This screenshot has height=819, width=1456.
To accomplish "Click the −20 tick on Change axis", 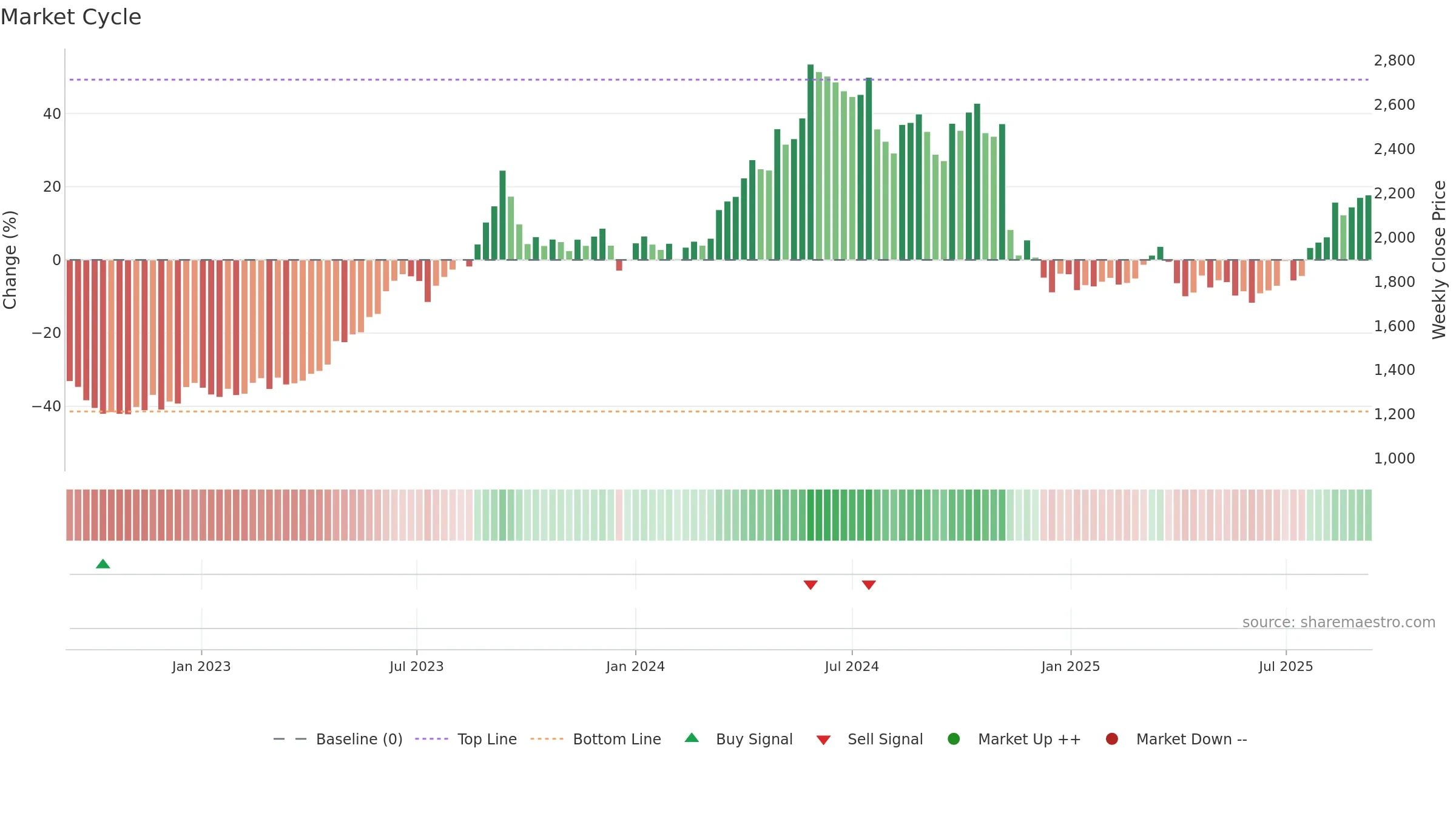I will point(47,333).
